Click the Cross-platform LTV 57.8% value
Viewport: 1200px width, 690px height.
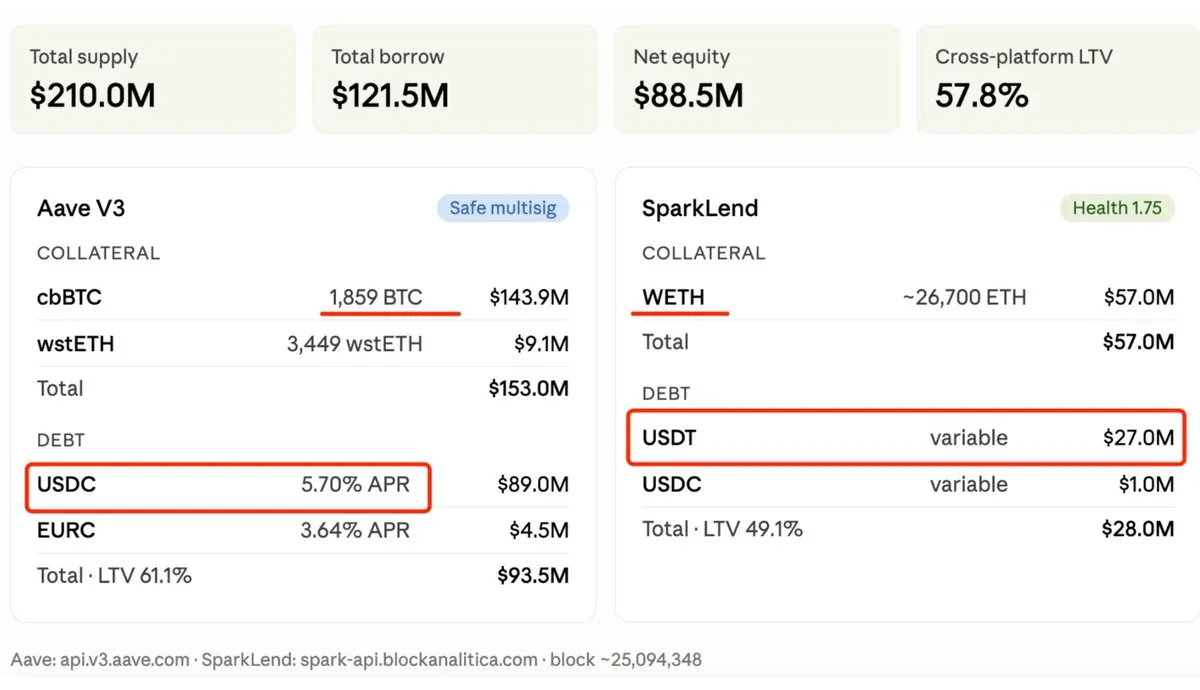pos(982,96)
